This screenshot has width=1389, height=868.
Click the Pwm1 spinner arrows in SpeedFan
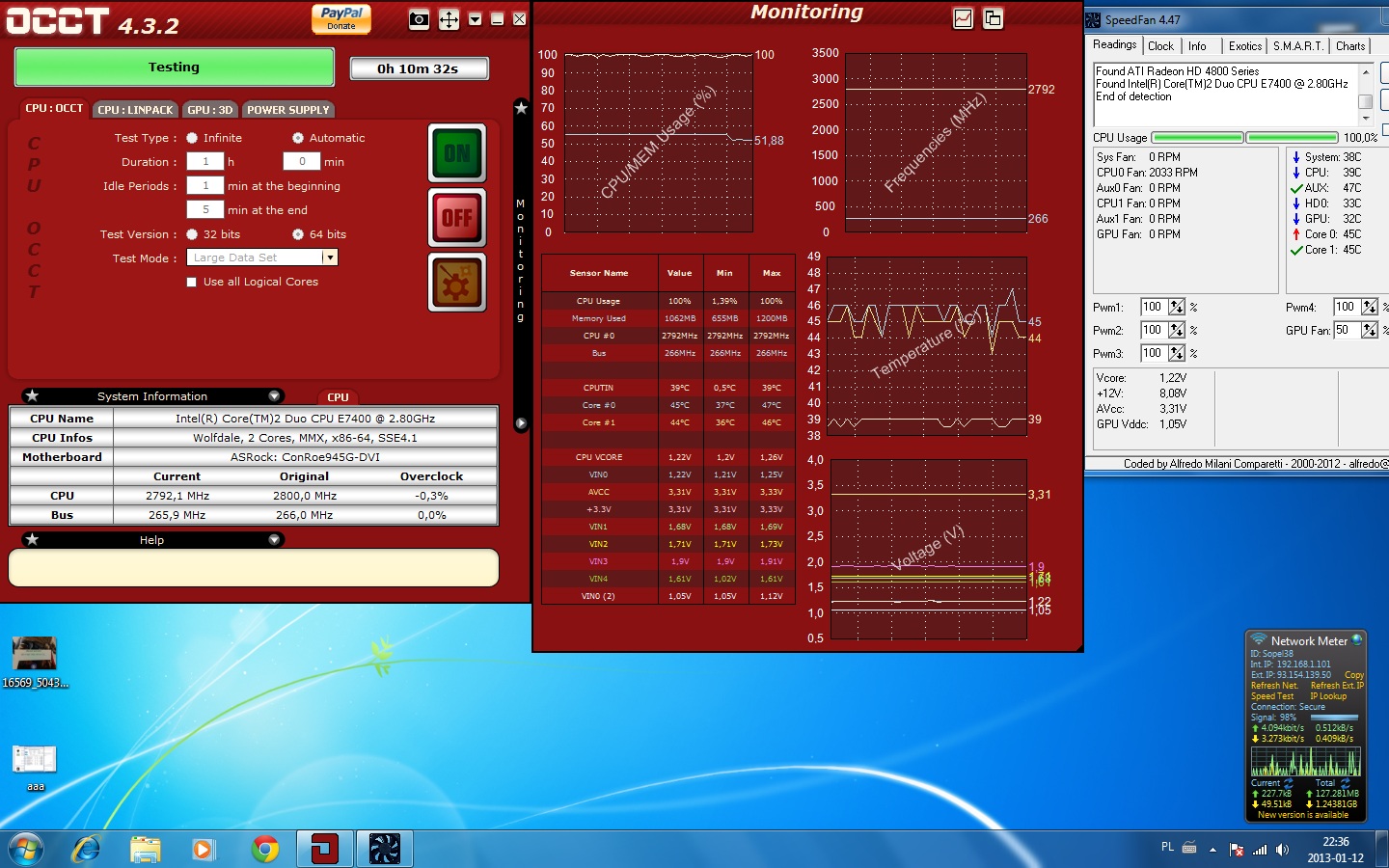click(1177, 307)
